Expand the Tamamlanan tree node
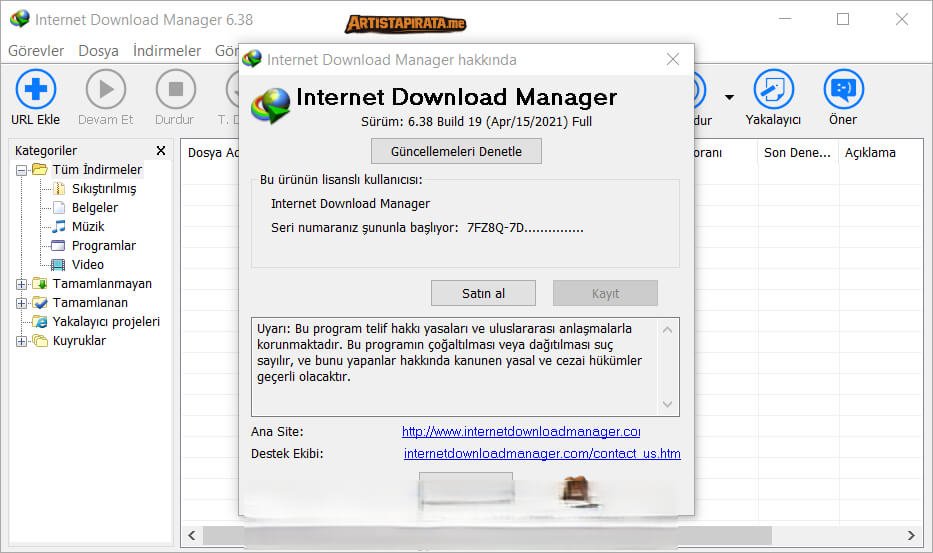 [21, 304]
